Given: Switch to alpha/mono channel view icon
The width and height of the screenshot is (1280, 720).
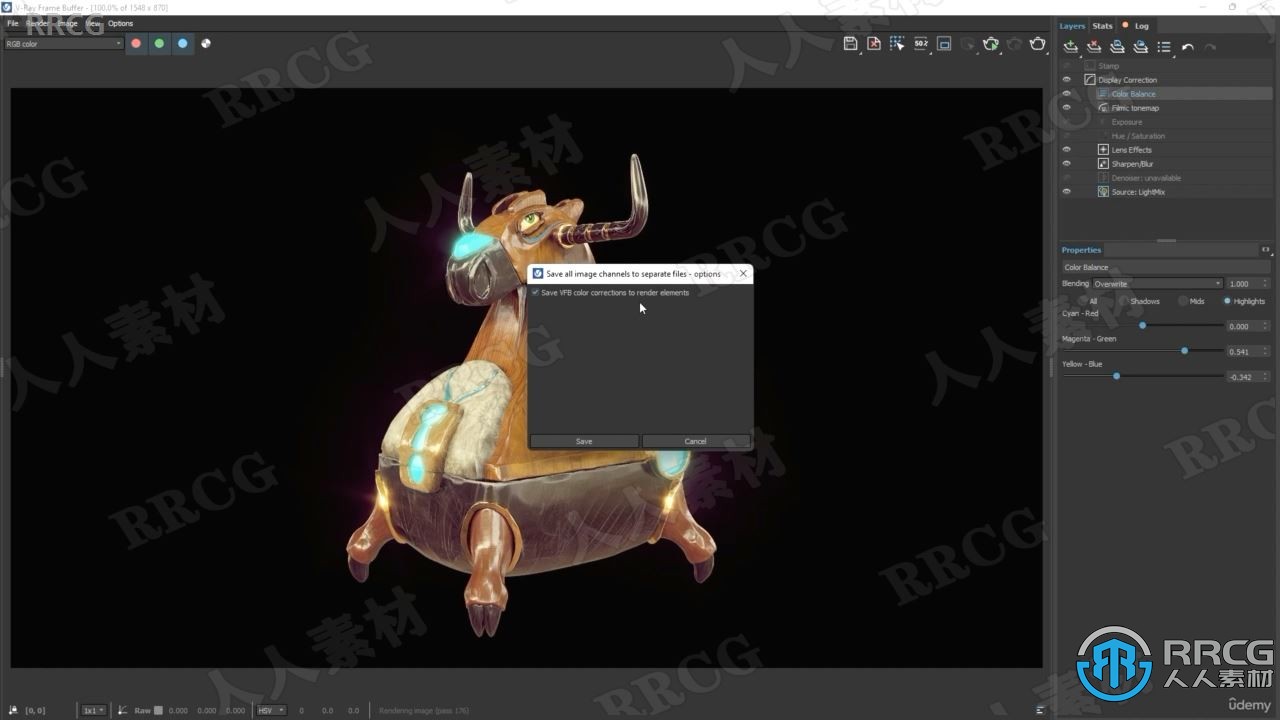Looking at the screenshot, I should (x=206, y=44).
